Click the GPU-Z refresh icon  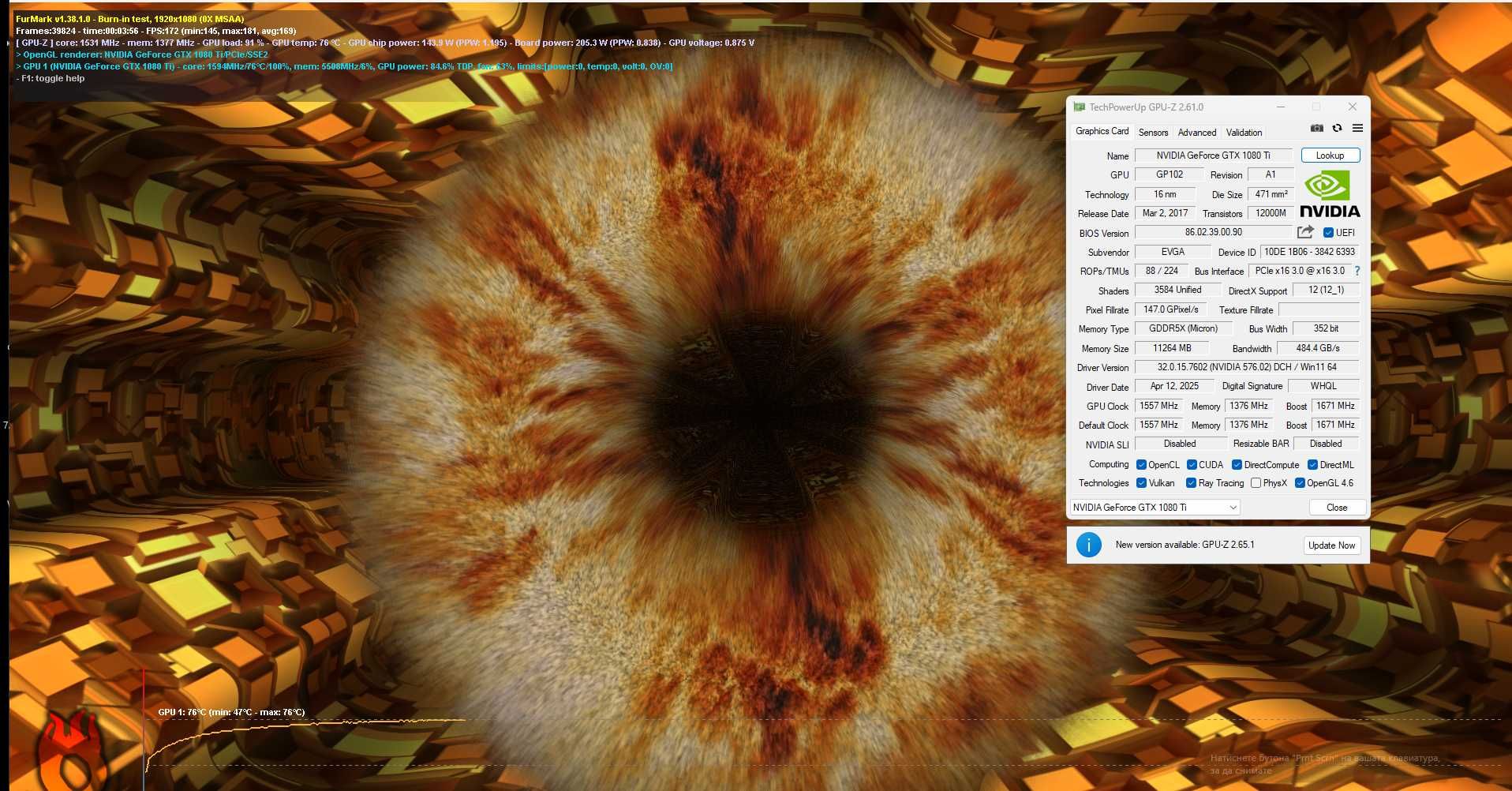coord(1337,128)
